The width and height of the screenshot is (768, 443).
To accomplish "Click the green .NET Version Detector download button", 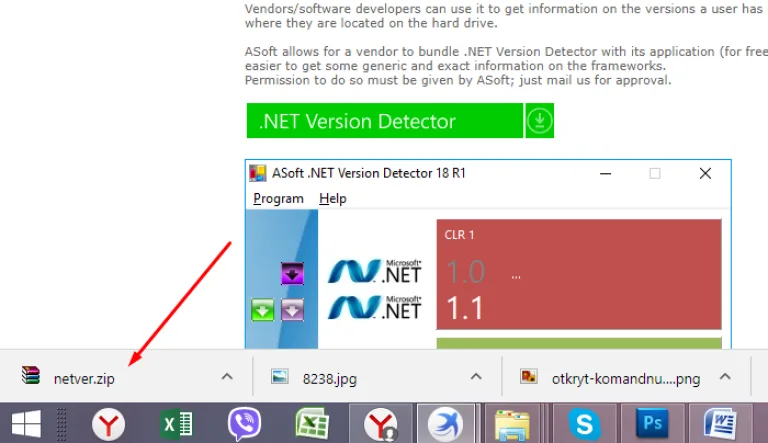I will tap(384, 121).
